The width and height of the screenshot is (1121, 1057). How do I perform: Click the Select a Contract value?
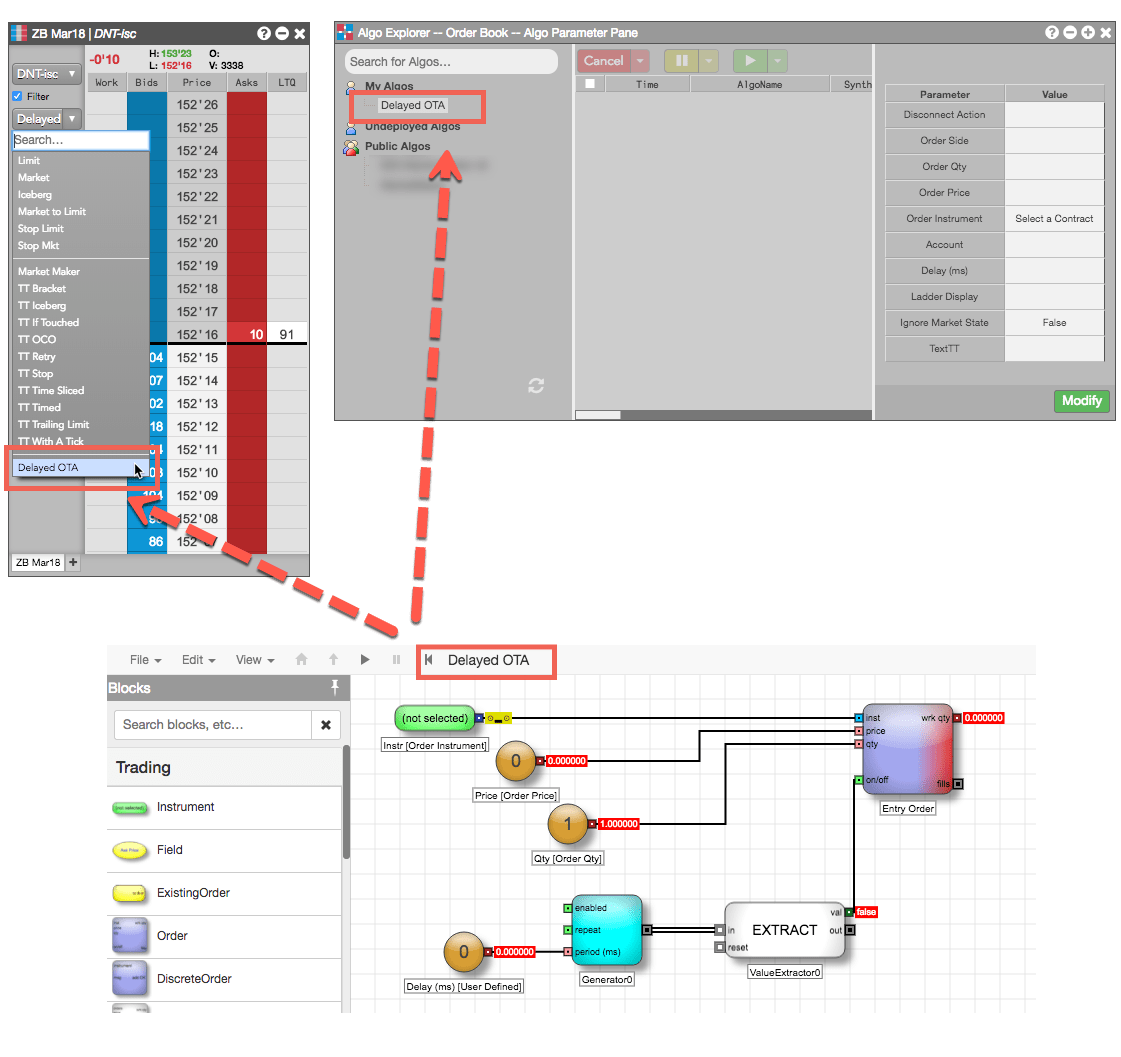[1054, 218]
